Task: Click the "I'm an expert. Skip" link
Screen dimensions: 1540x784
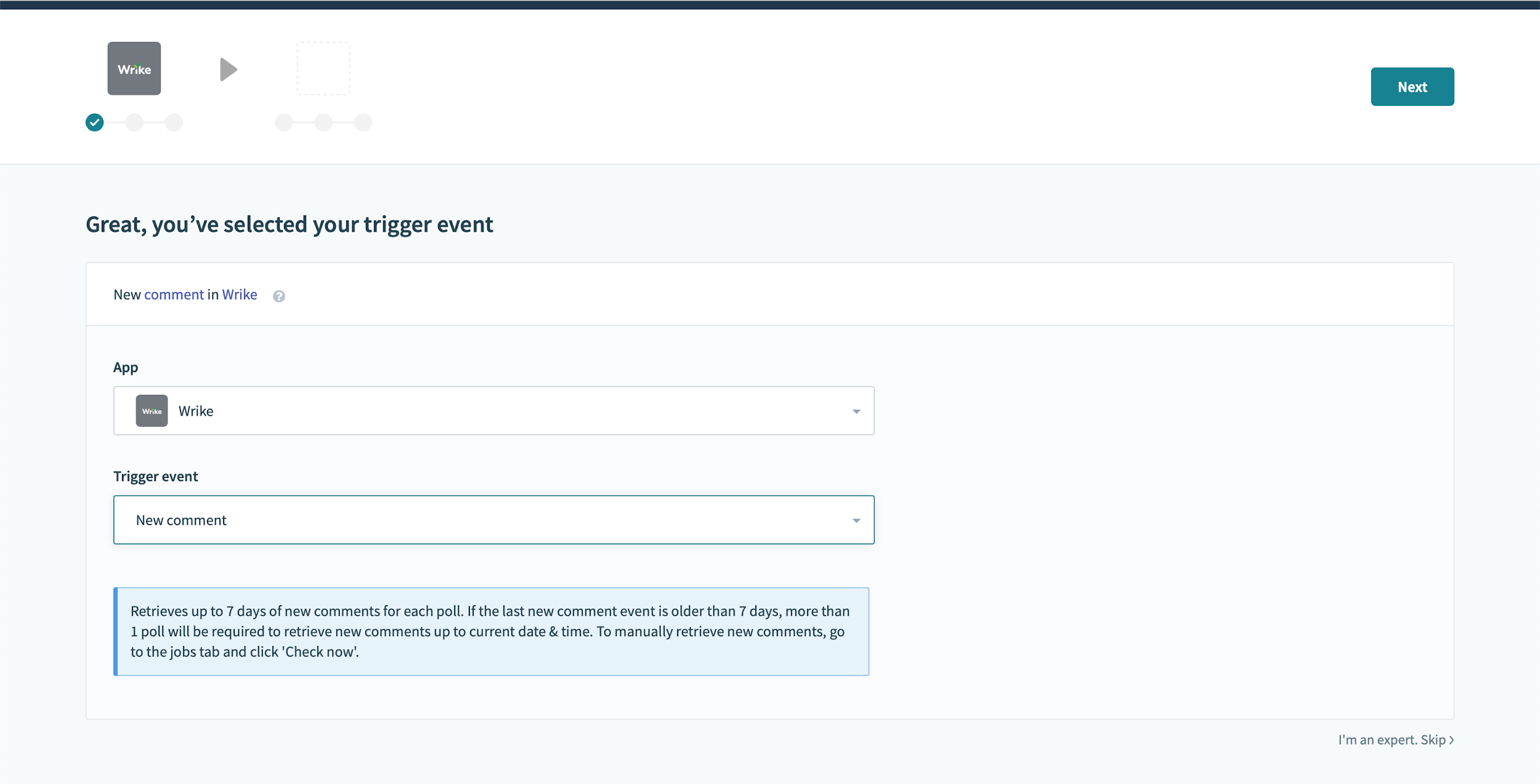Action: (1395, 740)
